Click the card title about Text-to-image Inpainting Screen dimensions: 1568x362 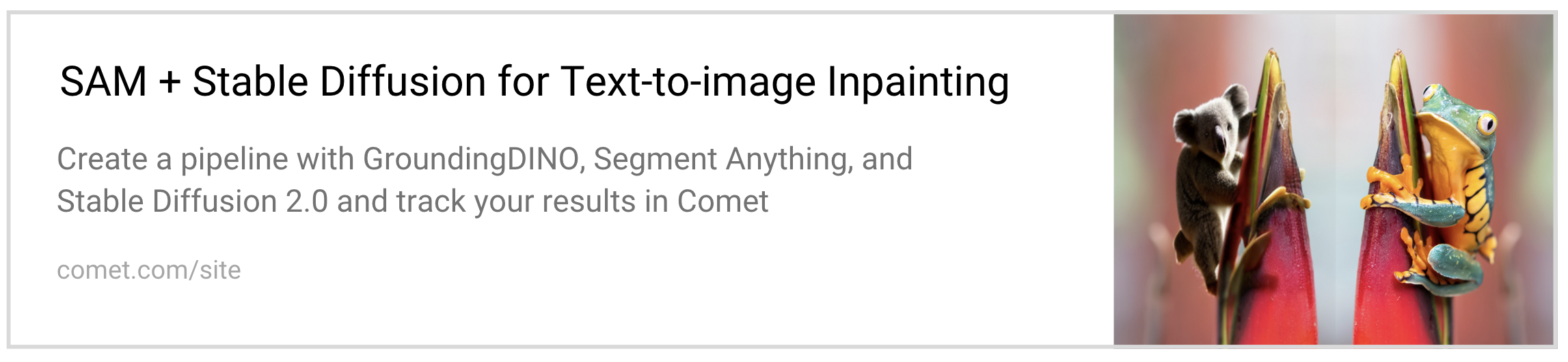tap(534, 82)
